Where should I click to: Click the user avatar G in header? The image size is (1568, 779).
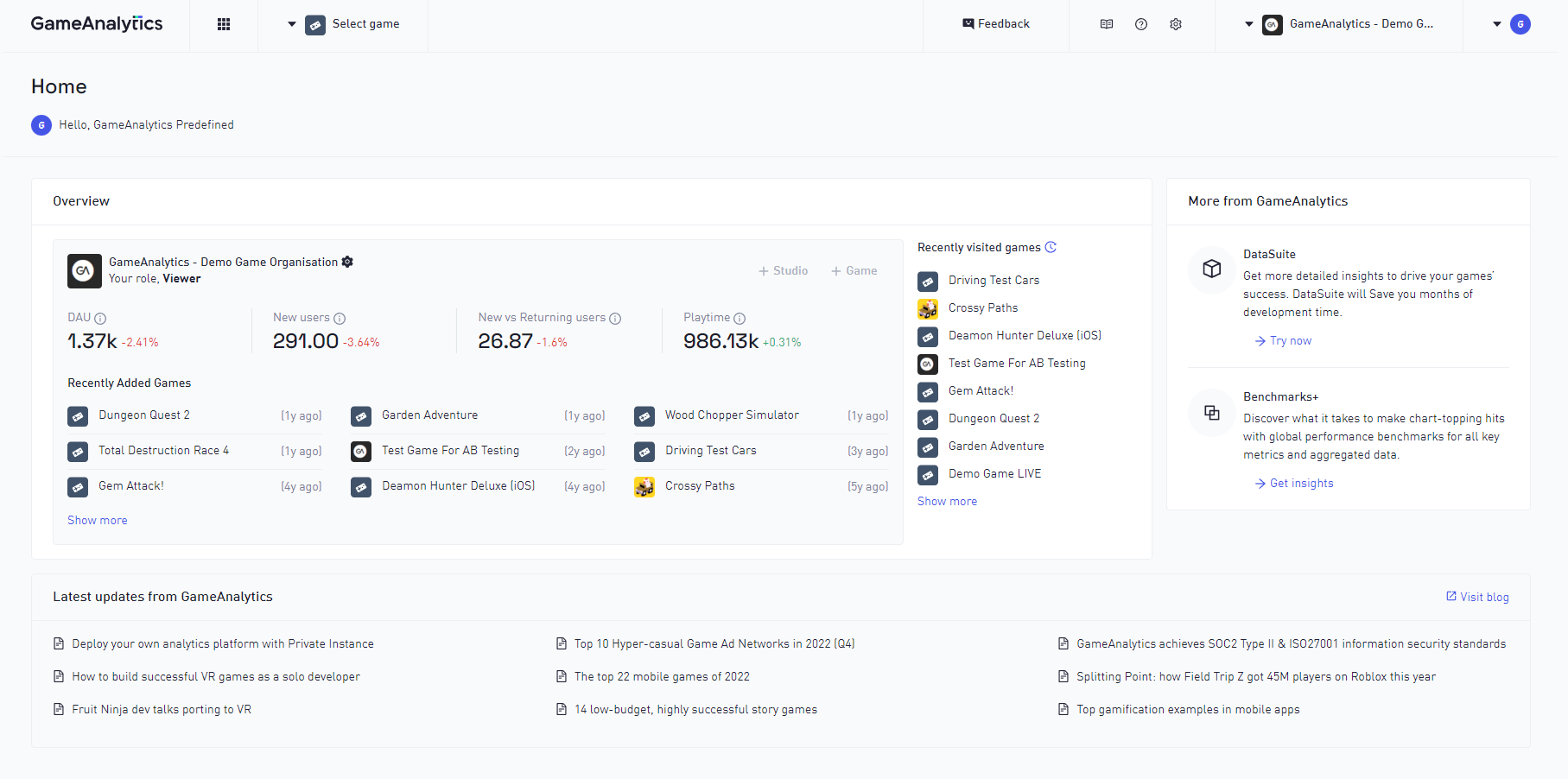tap(1520, 24)
